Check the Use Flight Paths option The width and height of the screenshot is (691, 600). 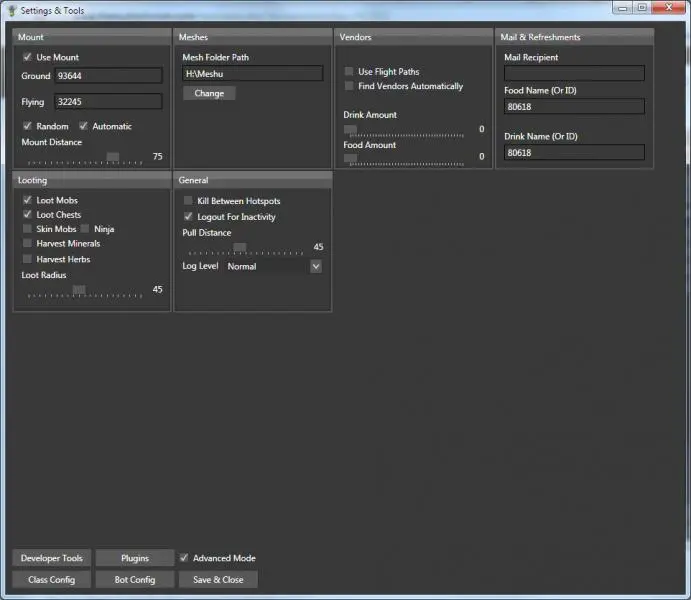coord(349,72)
